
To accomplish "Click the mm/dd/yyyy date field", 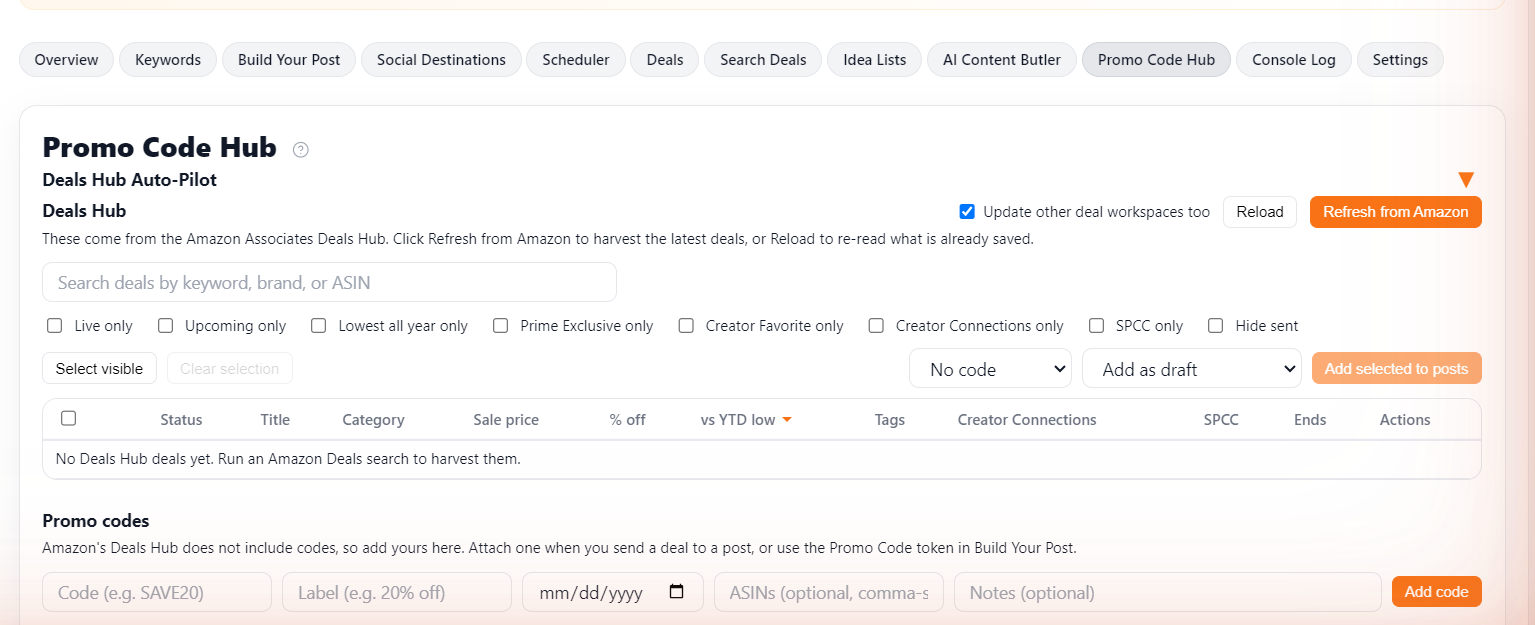I will pos(613,592).
